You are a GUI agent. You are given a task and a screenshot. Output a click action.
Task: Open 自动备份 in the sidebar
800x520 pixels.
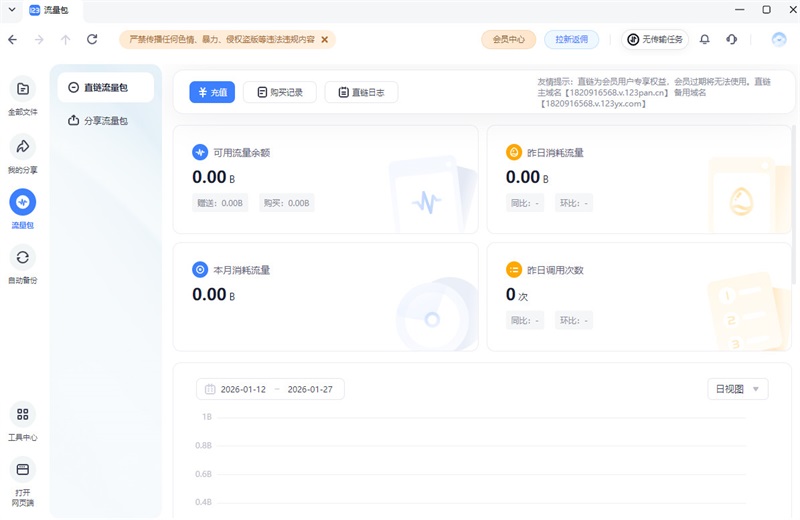pyautogui.click(x=22, y=264)
